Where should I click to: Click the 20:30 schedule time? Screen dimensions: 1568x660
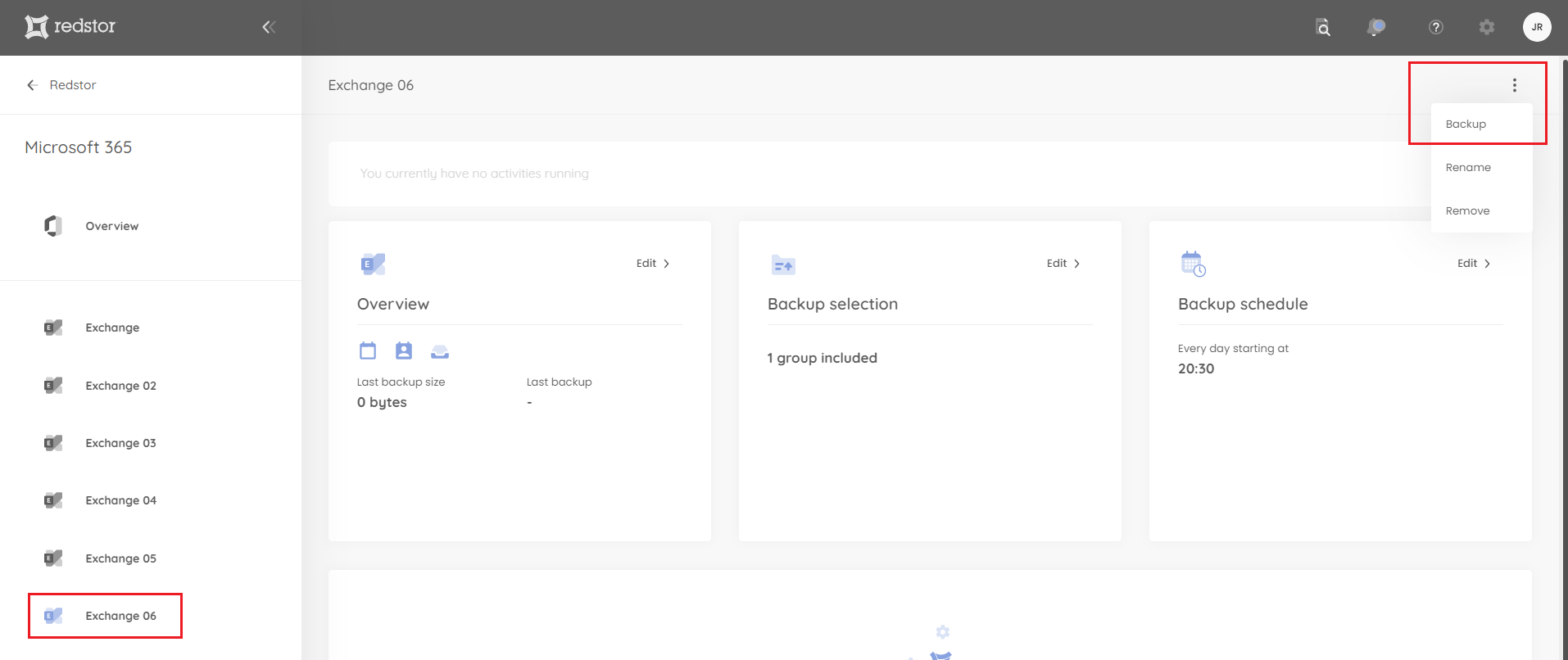click(1196, 368)
